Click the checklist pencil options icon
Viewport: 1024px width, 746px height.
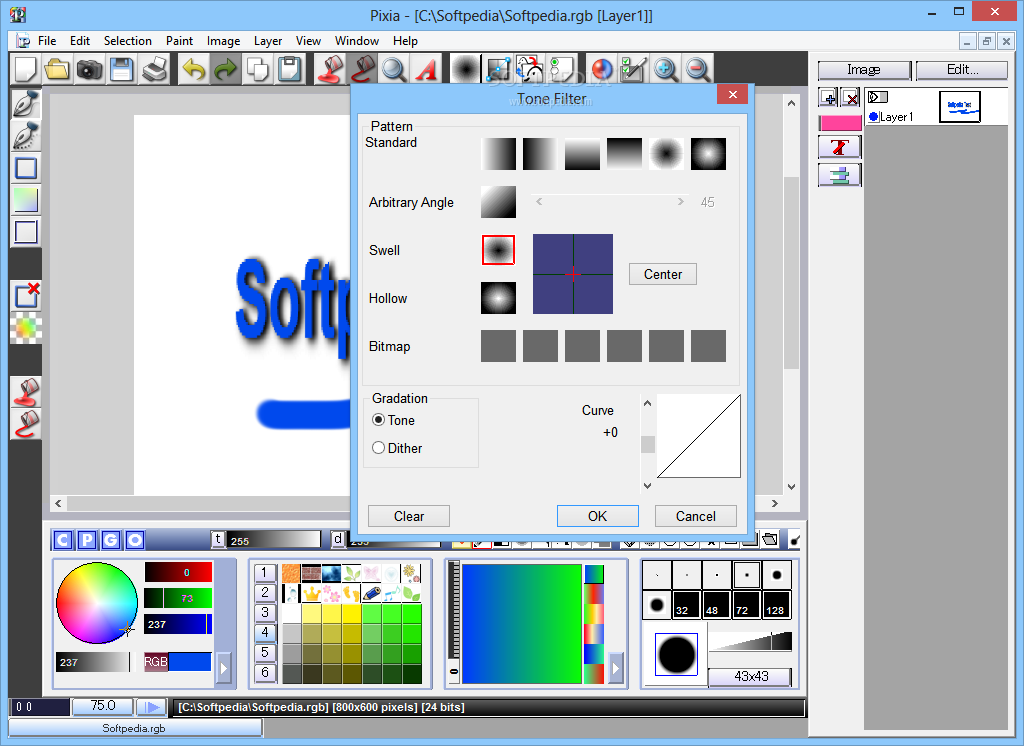[x=633, y=69]
